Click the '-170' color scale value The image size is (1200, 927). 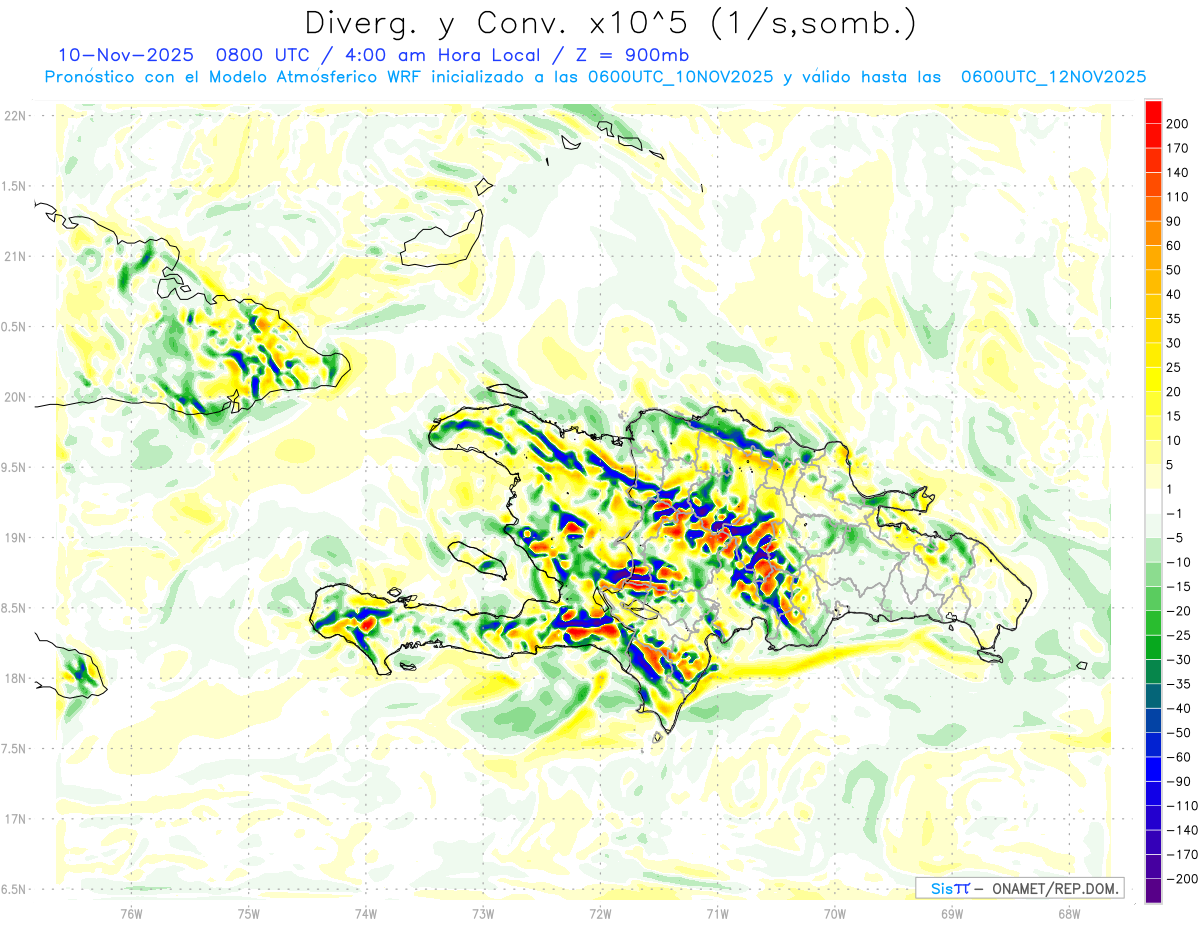pyautogui.click(x=1182, y=855)
